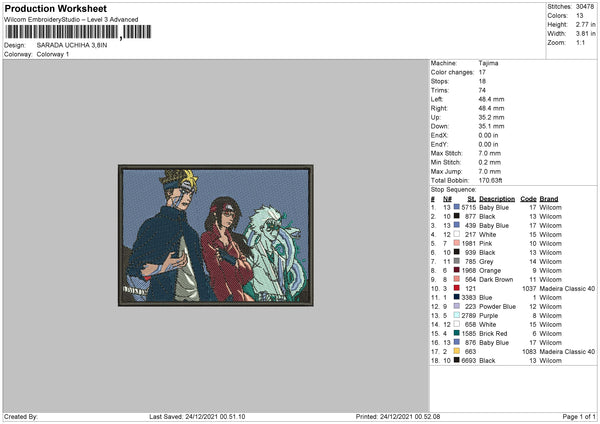Select the swatch beside 2789 Purple
The width and height of the screenshot is (600, 424).
[457, 315]
